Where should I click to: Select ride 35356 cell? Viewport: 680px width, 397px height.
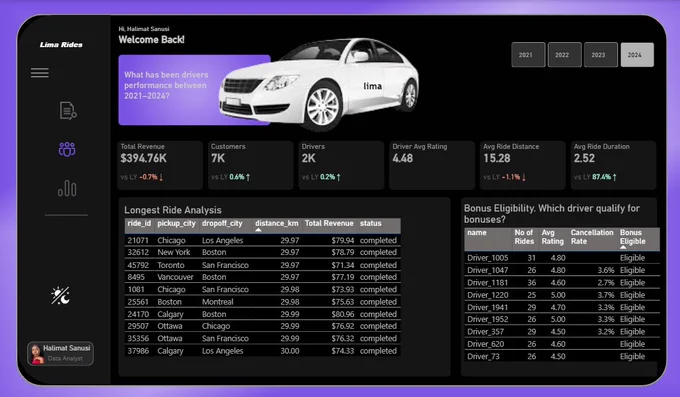(138, 338)
